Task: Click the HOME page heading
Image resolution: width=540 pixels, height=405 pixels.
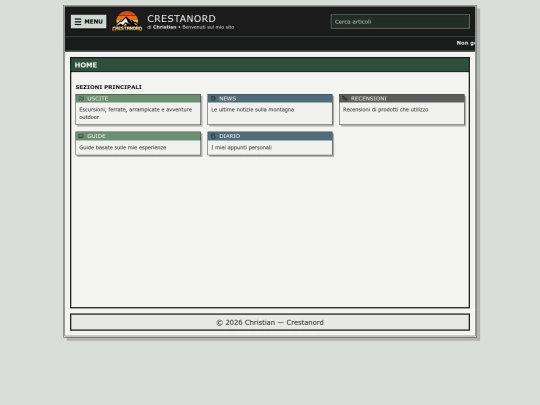Action: coord(86,65)
